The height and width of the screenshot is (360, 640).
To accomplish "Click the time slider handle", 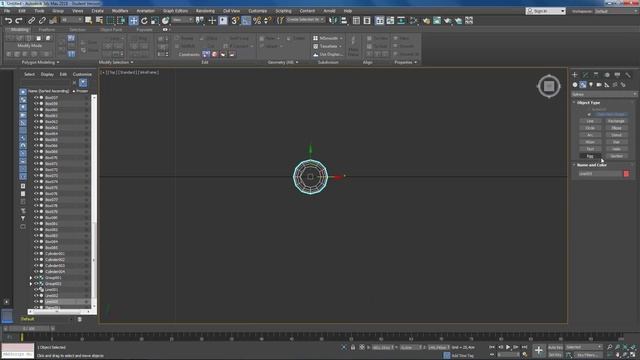I will [x=29, y=328].
